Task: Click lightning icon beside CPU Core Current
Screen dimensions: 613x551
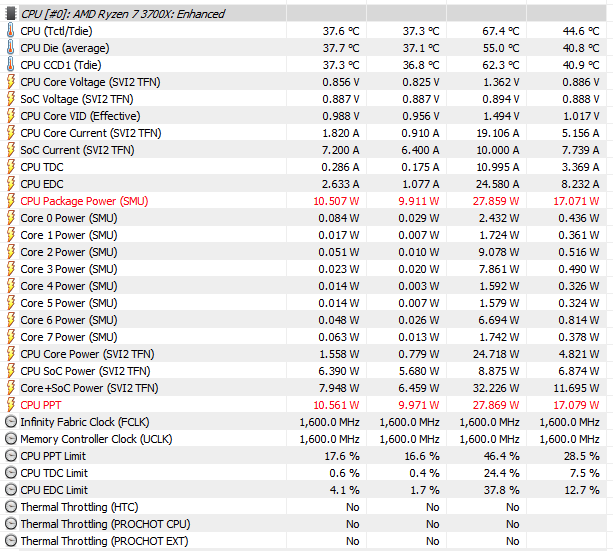Action: (11, 133)
